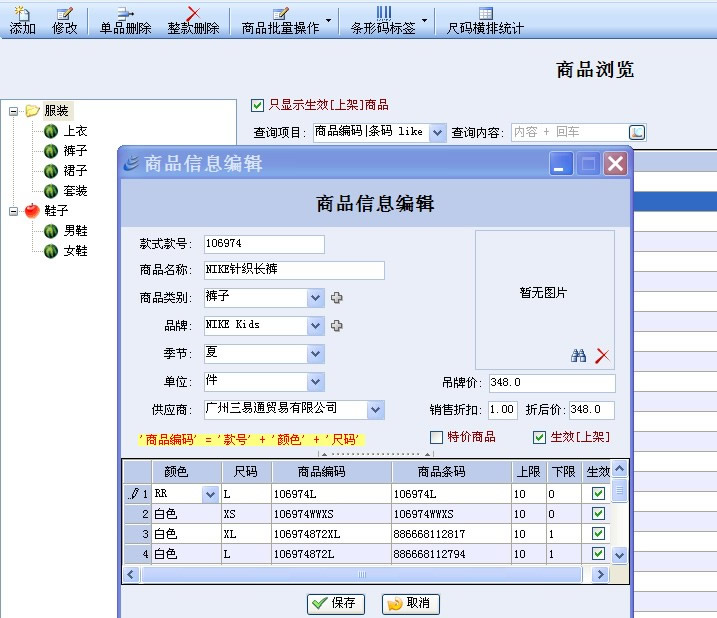Click the grid horizontal scrollbar thumb
Screen dimensions: 717x618
362,575
